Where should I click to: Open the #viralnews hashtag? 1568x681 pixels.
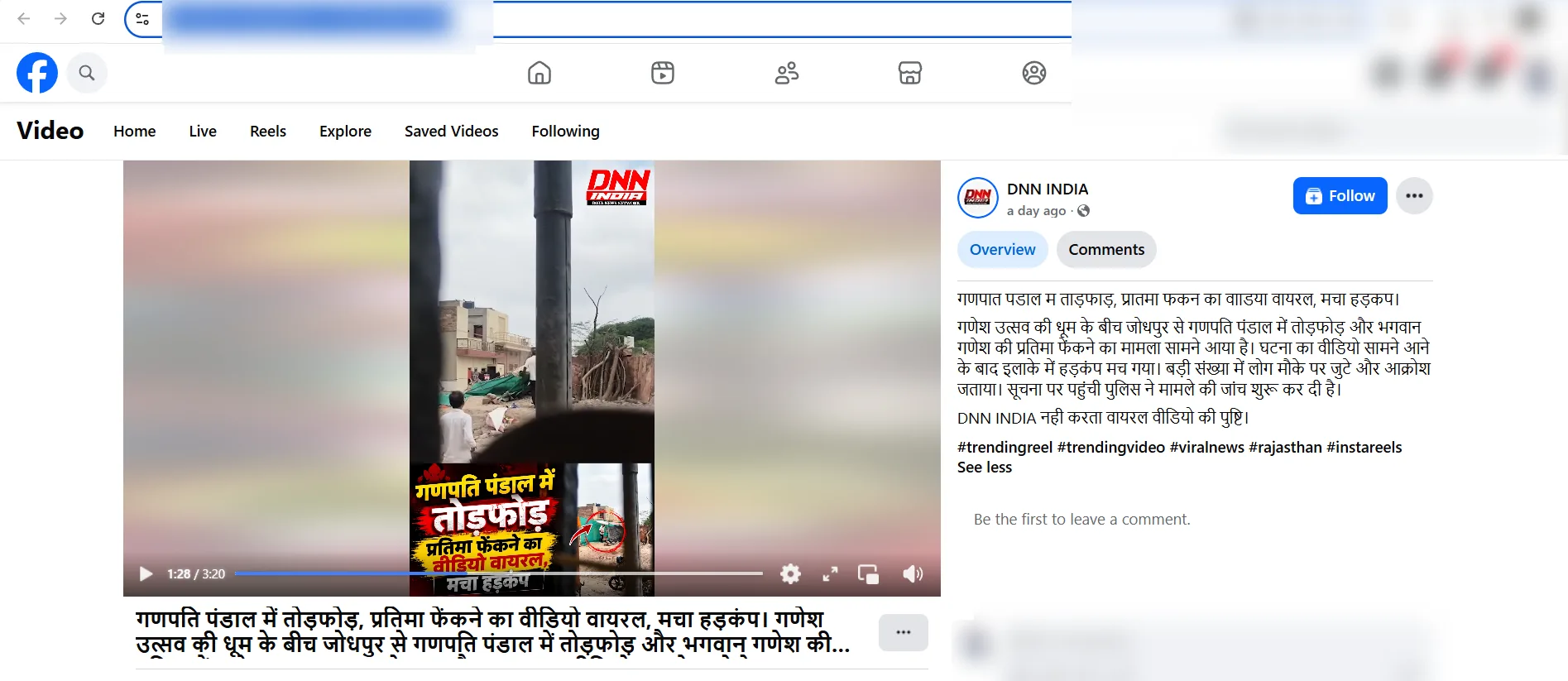tap(1207, 448)
